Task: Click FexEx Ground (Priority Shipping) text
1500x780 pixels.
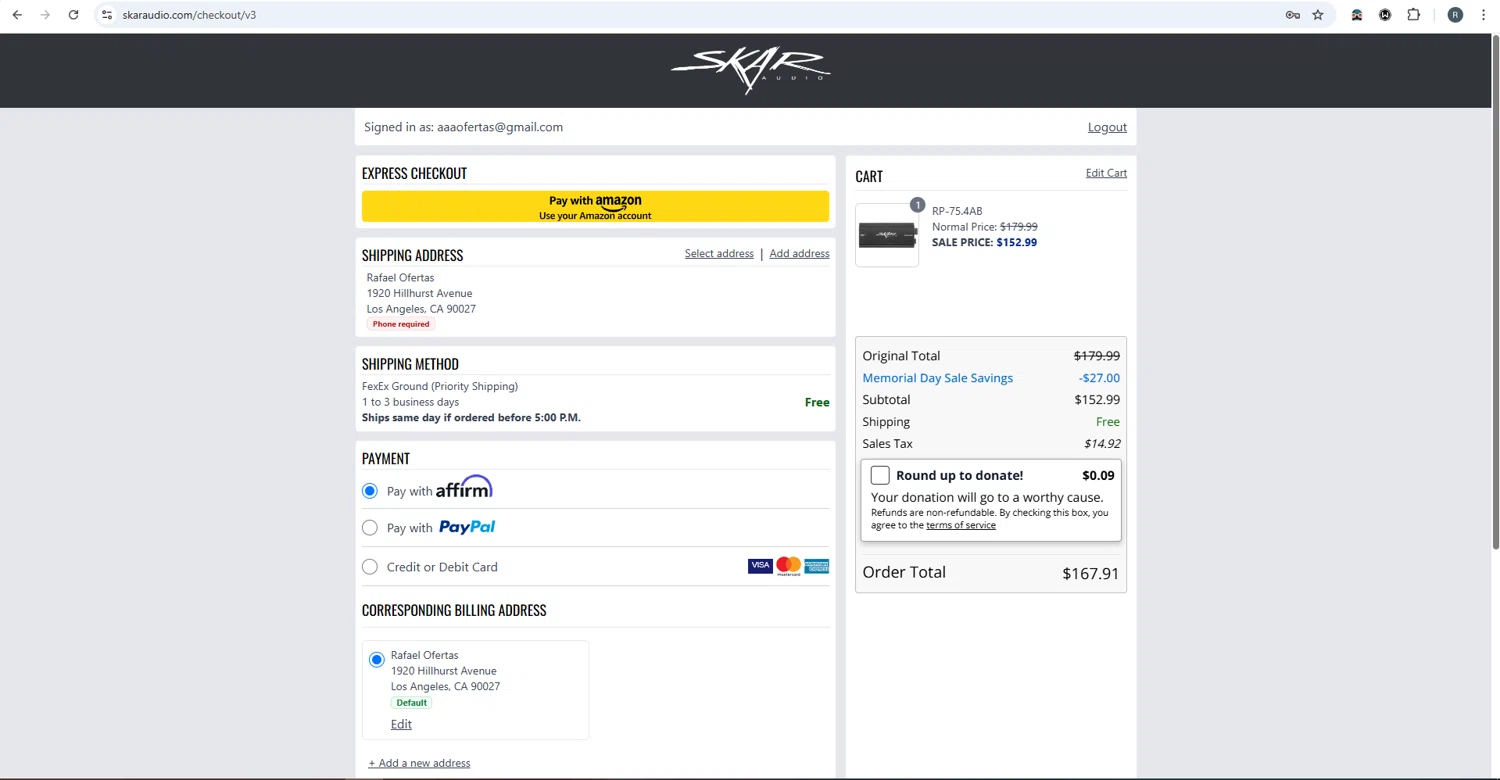Action: coord(440,386)
